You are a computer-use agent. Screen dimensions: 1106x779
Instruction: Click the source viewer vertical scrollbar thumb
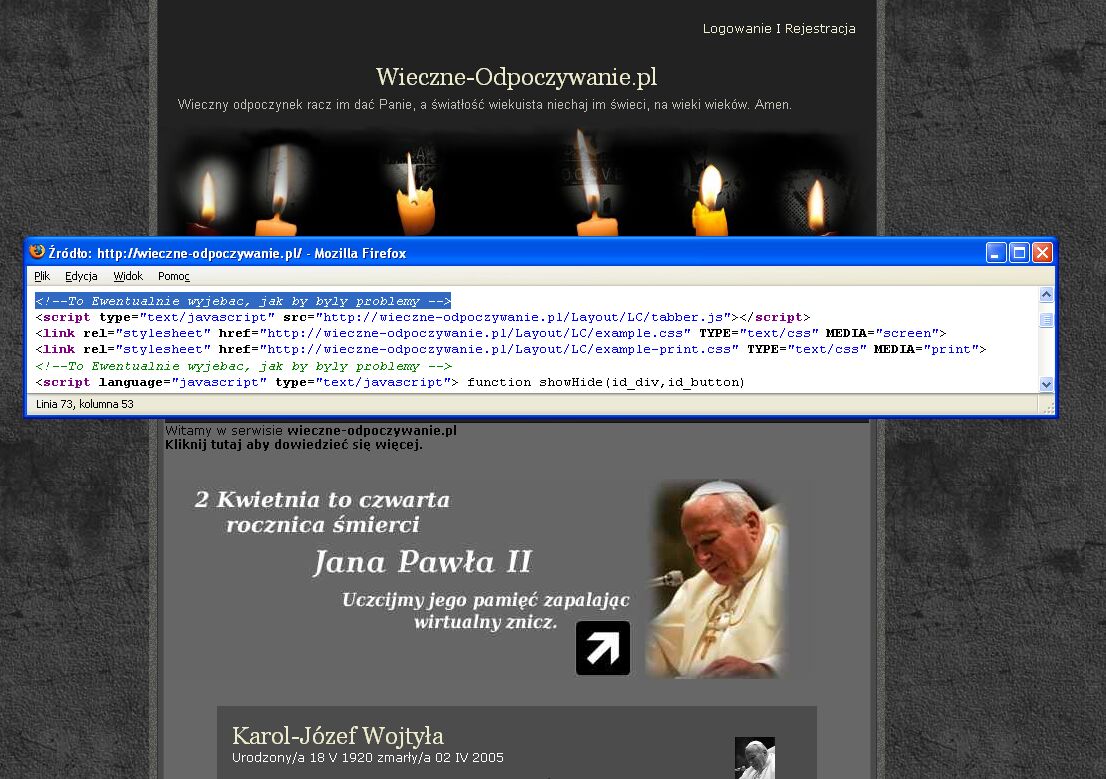point(1046,320)
